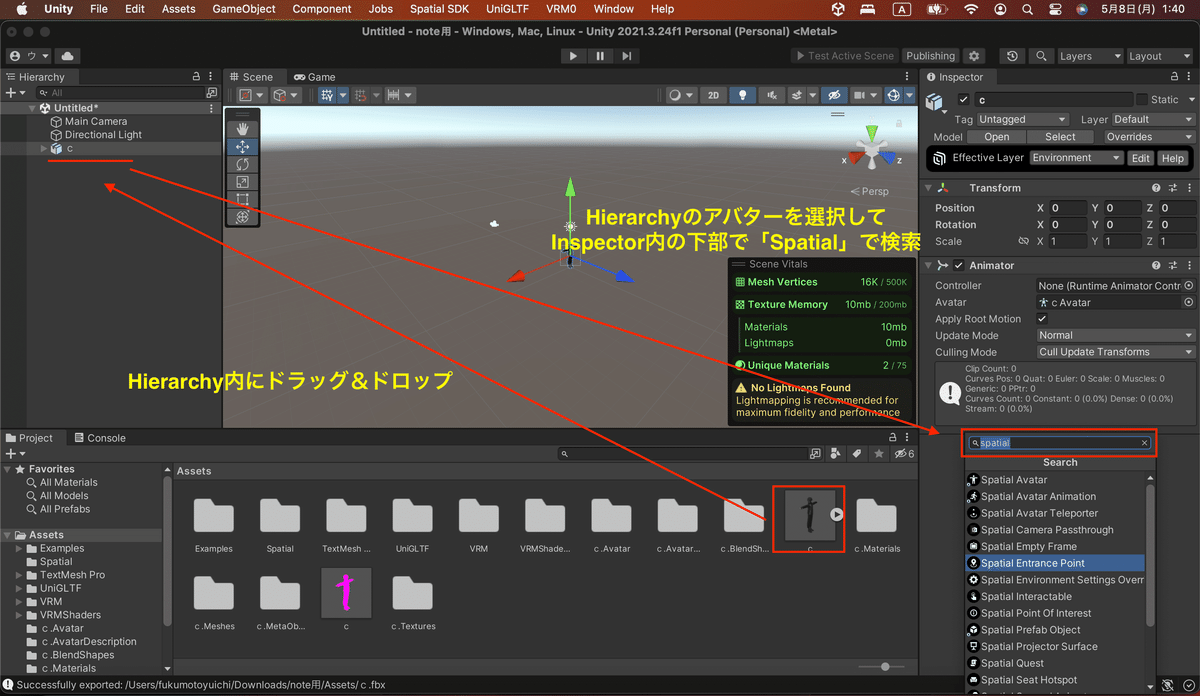The width and height of the screenshot is (1200, 696).
Task: Click the Help button beside Effective Layer
Action: pos(1173,158)
